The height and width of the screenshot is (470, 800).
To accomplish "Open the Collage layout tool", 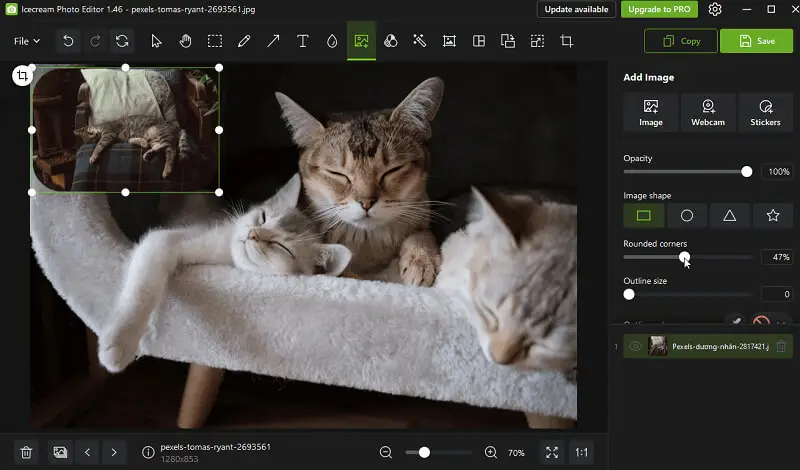I will [479, 41].
